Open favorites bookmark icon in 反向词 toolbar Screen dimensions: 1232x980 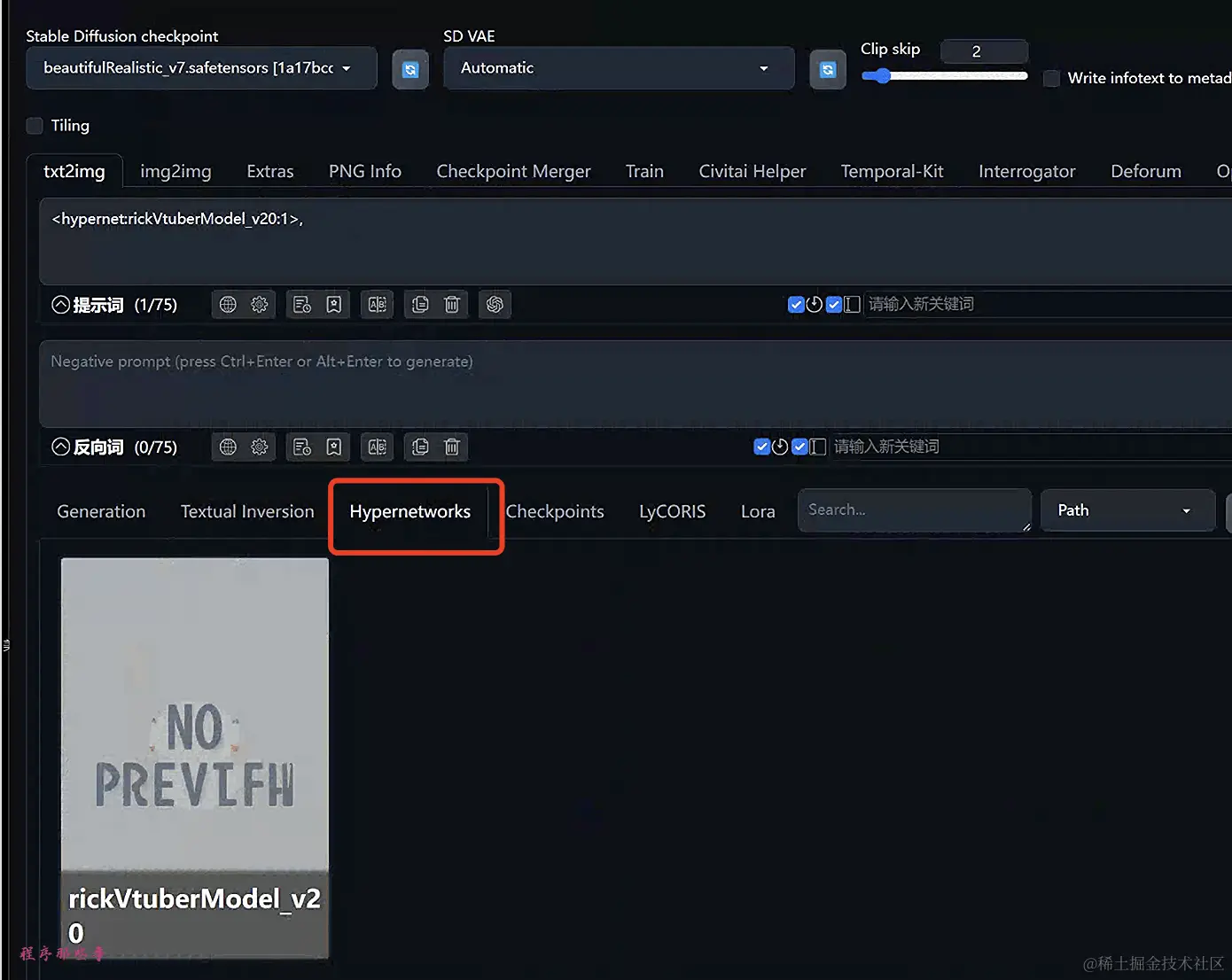pos(334,447)
